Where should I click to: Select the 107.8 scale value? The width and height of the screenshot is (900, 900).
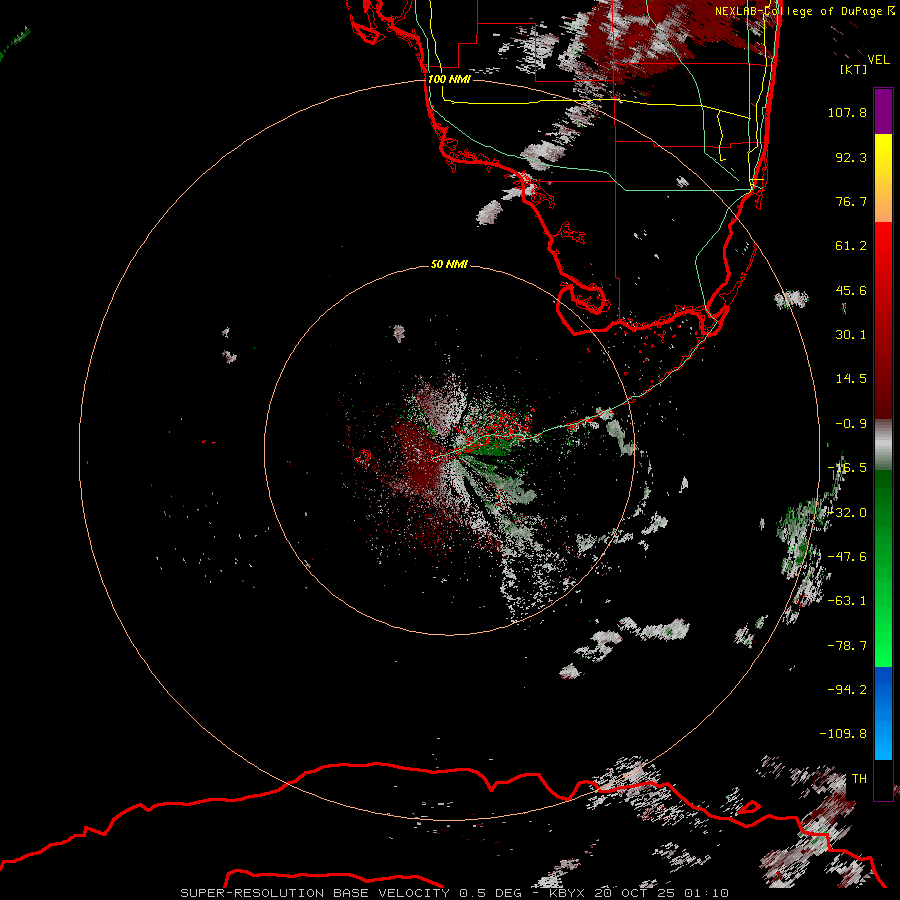coord(847,112)
